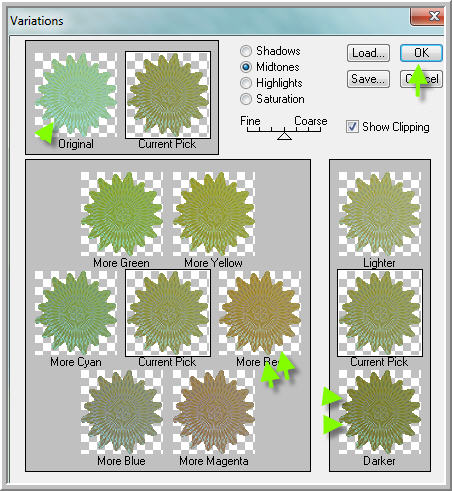Apply the More Red variation
452x491 pixels.
260,313
